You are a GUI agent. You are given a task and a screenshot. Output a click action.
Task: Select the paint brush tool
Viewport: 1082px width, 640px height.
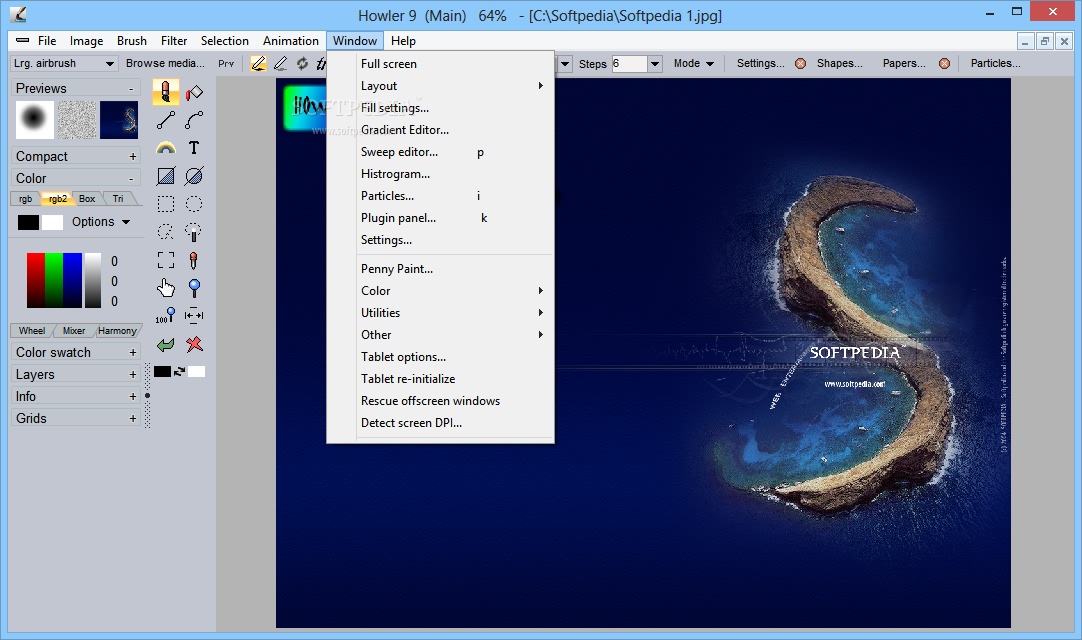(x=166, y=92)
